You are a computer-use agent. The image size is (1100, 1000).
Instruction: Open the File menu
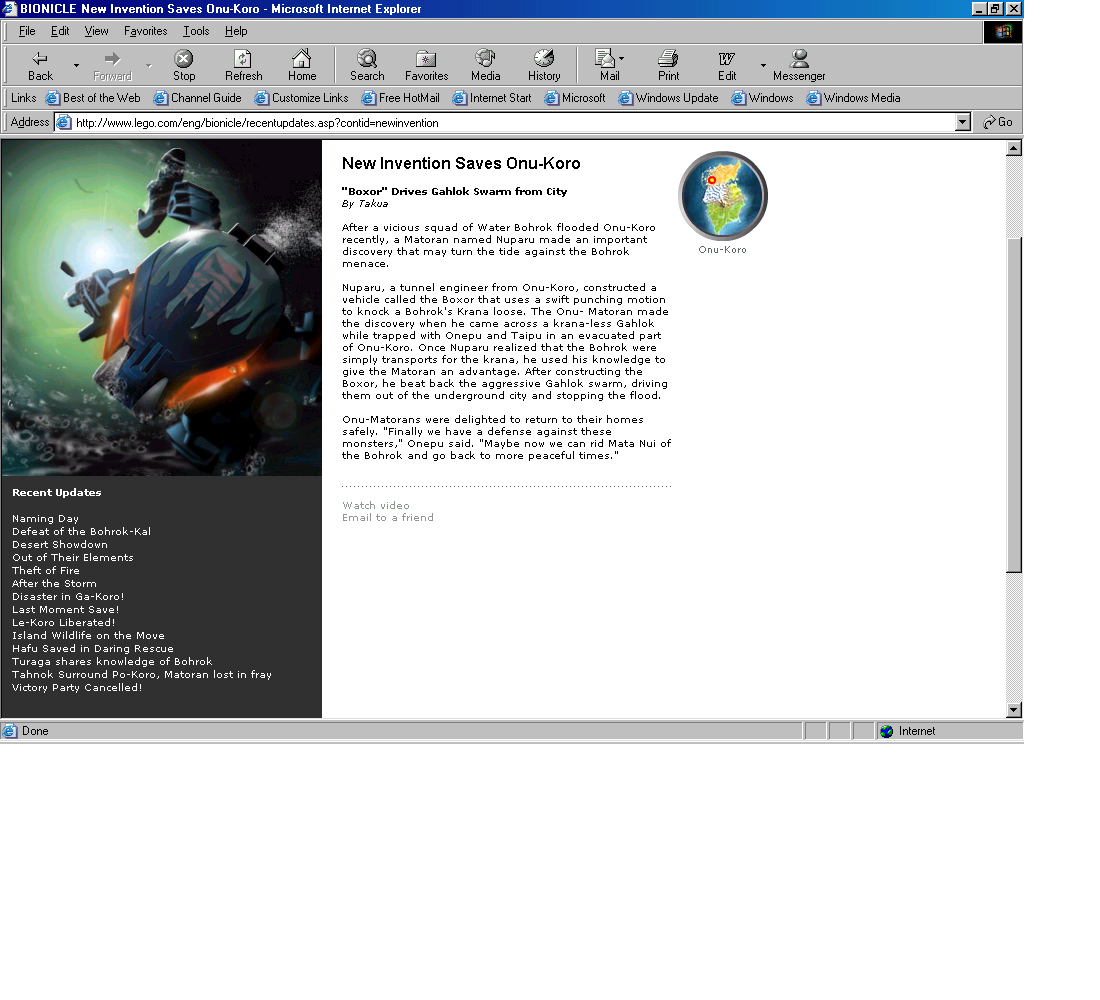click(27, 31)
